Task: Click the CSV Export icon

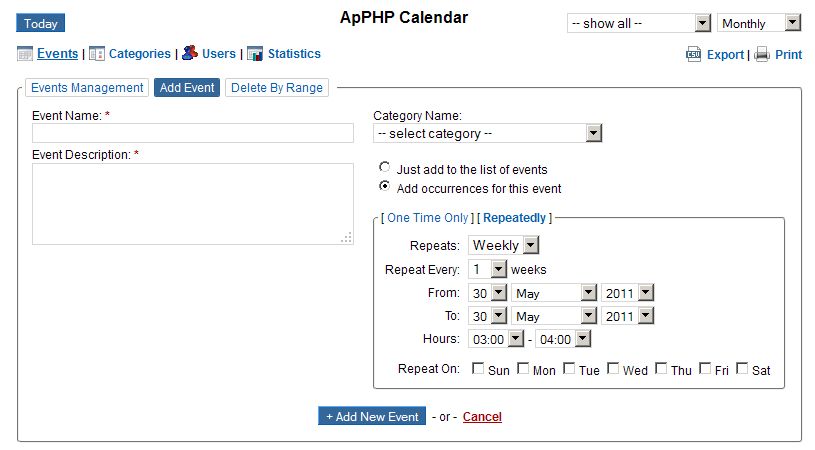Action: [693, 55]
